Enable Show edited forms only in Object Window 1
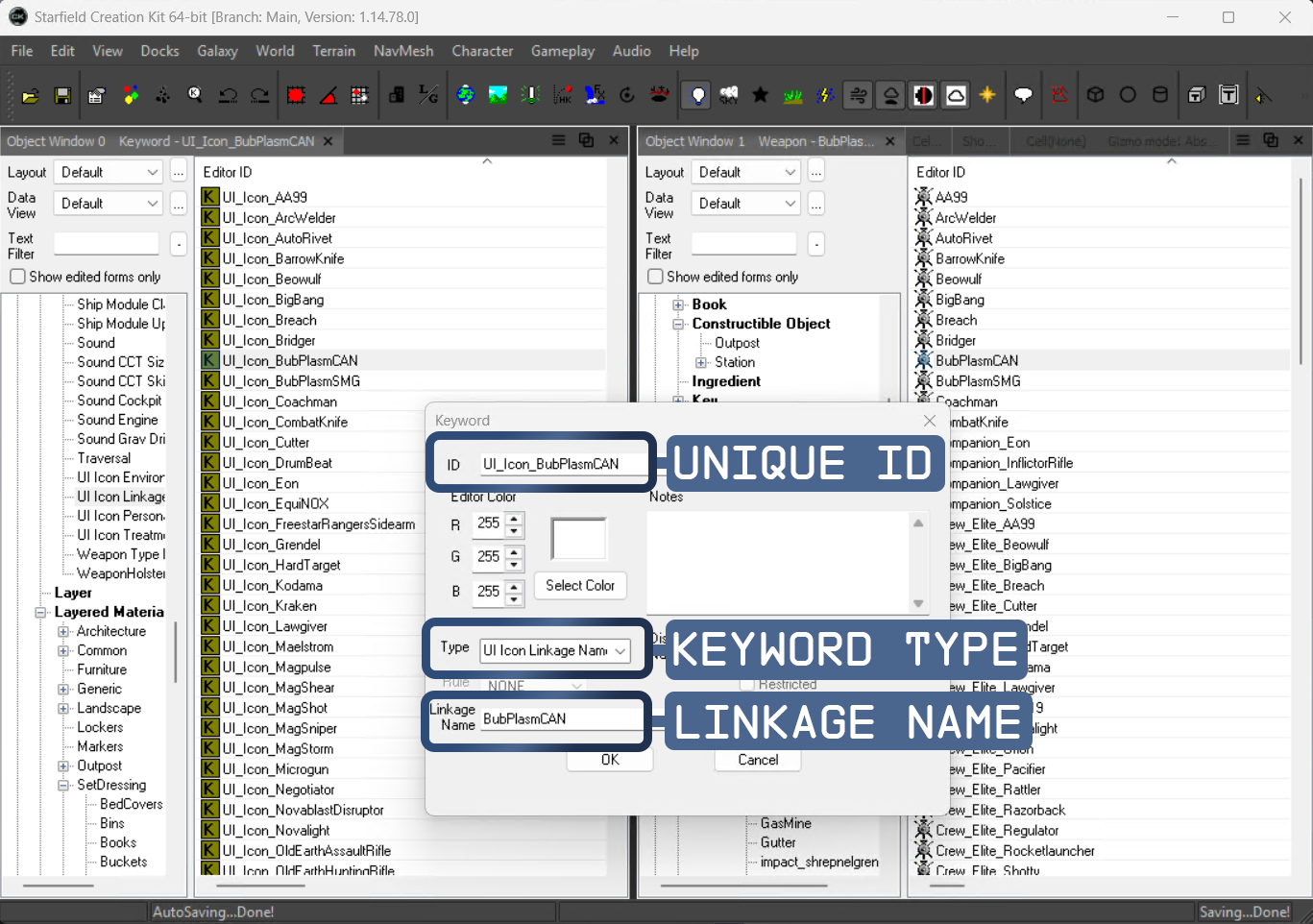The width and height of the screenshot is (1313, 924). tap(654, 277)
